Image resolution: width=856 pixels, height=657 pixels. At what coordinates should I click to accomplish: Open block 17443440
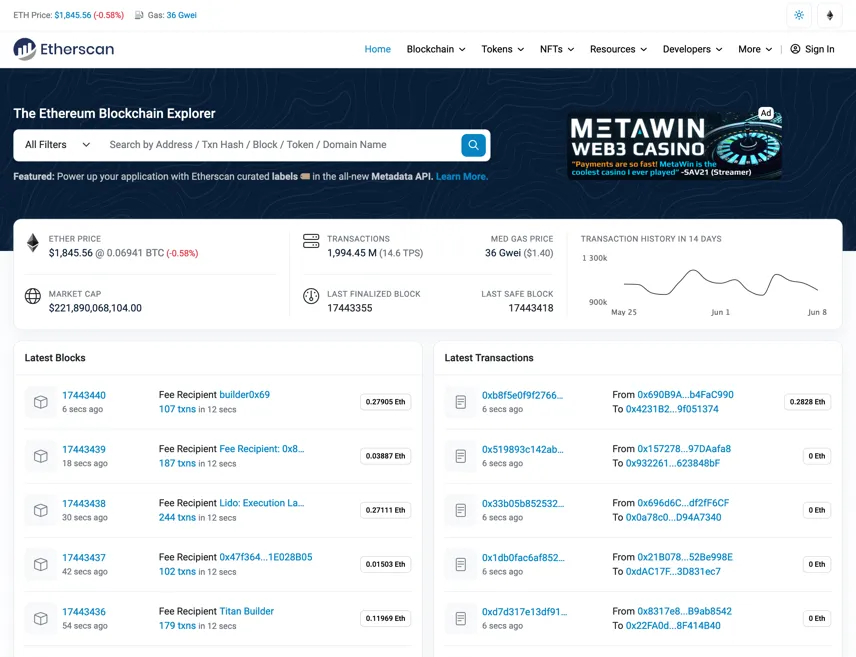pyautogui.click(x=84, y=395)
